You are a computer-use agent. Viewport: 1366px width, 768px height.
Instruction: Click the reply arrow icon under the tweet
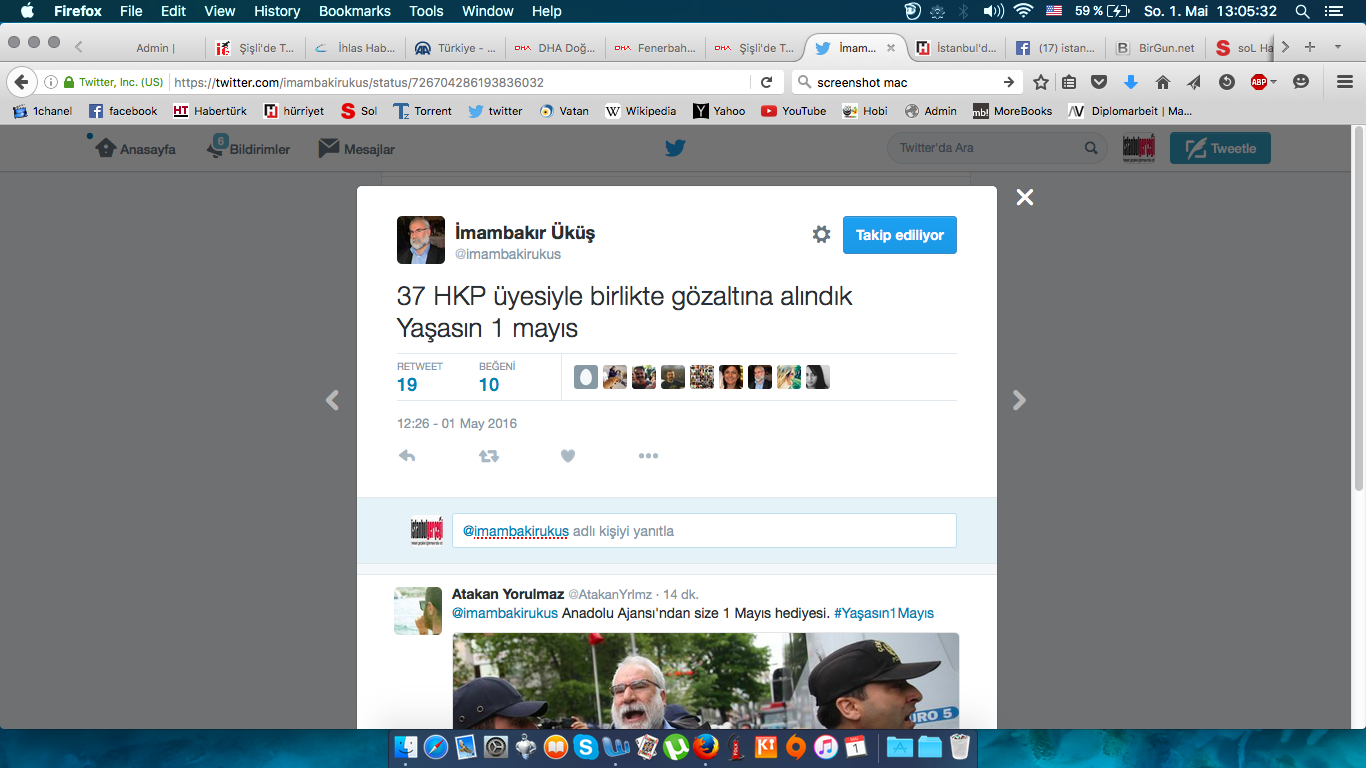(x=407, y=456)
